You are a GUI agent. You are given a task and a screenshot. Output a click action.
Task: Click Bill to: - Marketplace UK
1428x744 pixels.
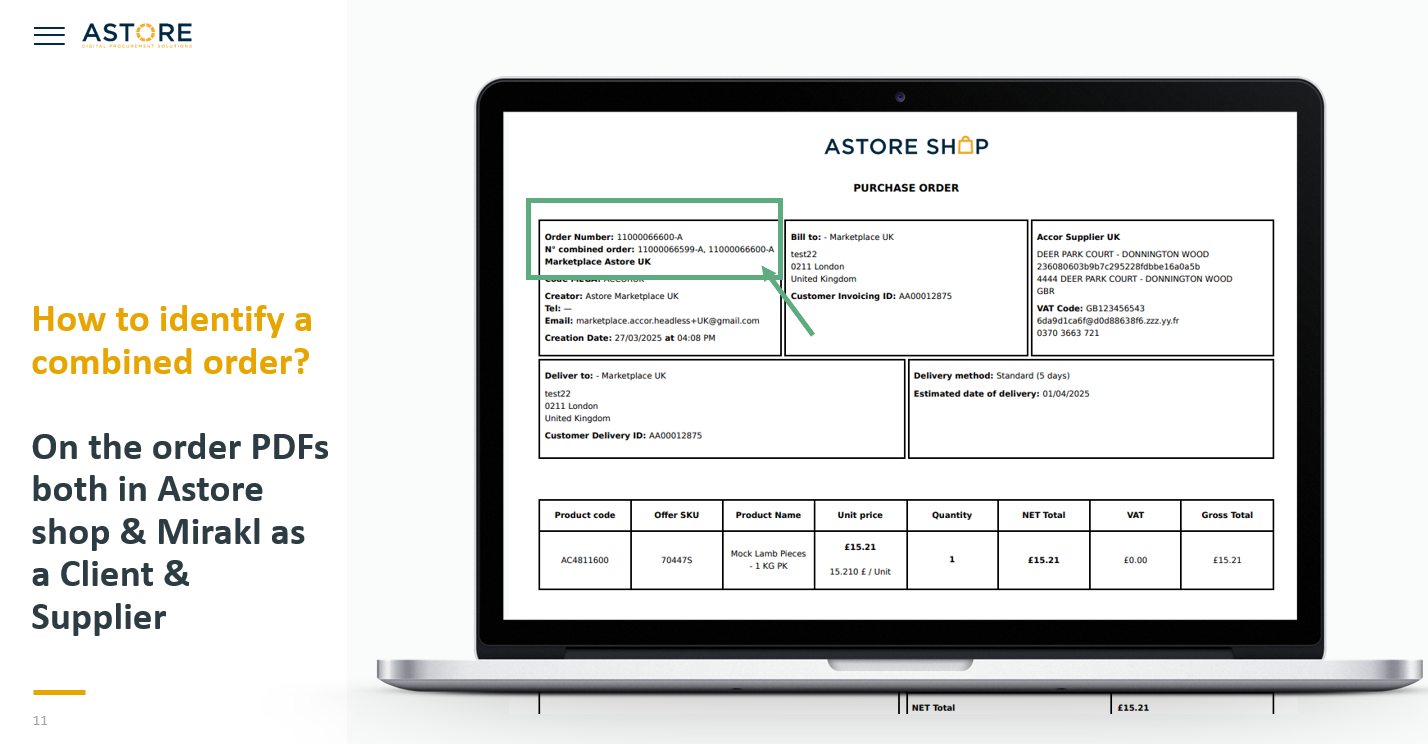842,237
